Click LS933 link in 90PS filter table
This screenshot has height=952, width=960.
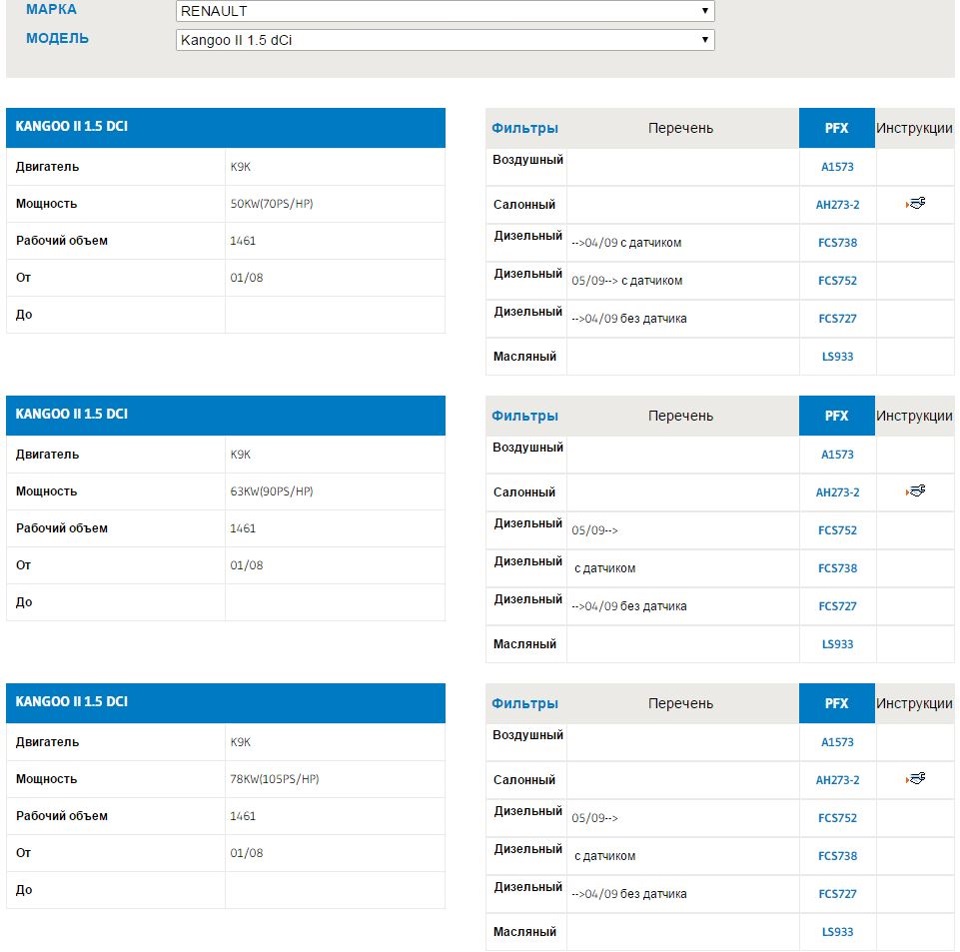837,645
